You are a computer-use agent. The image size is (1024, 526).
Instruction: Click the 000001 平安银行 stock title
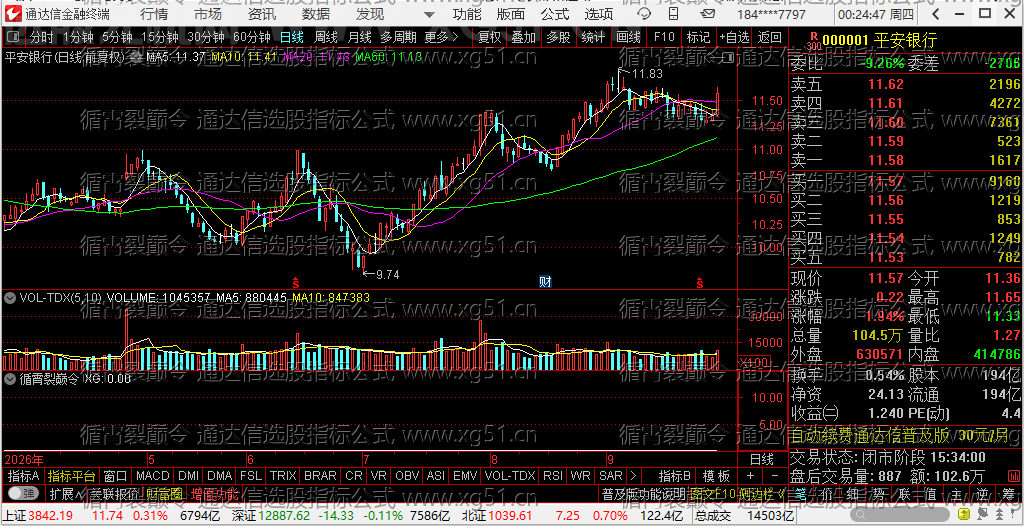click(x=880, y=41)
